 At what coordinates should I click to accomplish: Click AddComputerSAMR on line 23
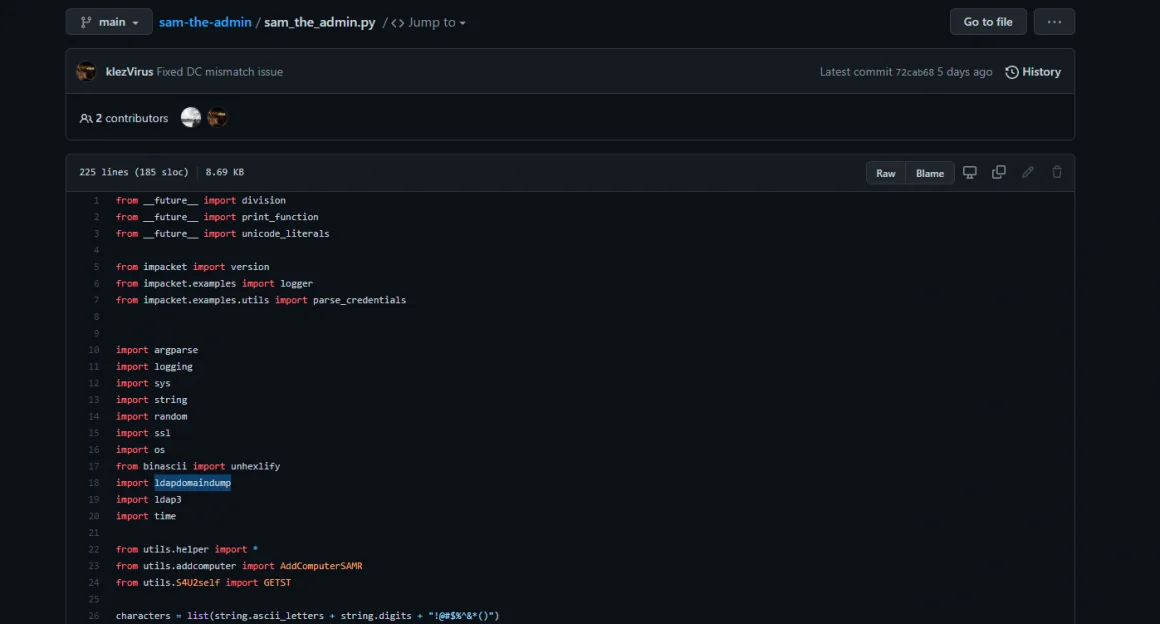tap(321, 566)
